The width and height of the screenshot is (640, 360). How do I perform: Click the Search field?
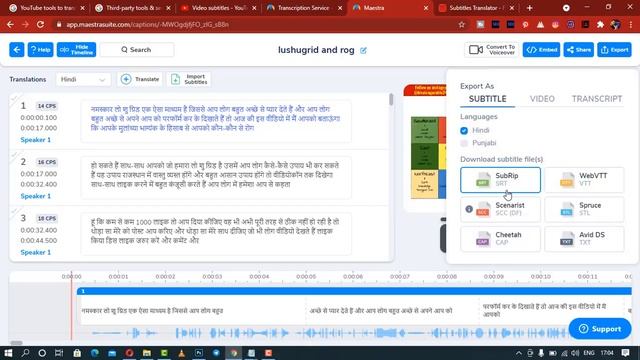point(137,50)
